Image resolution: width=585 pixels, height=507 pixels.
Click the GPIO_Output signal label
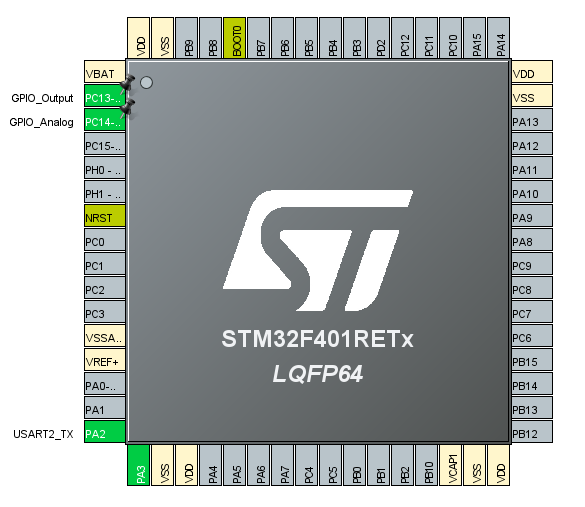point(42,98)
